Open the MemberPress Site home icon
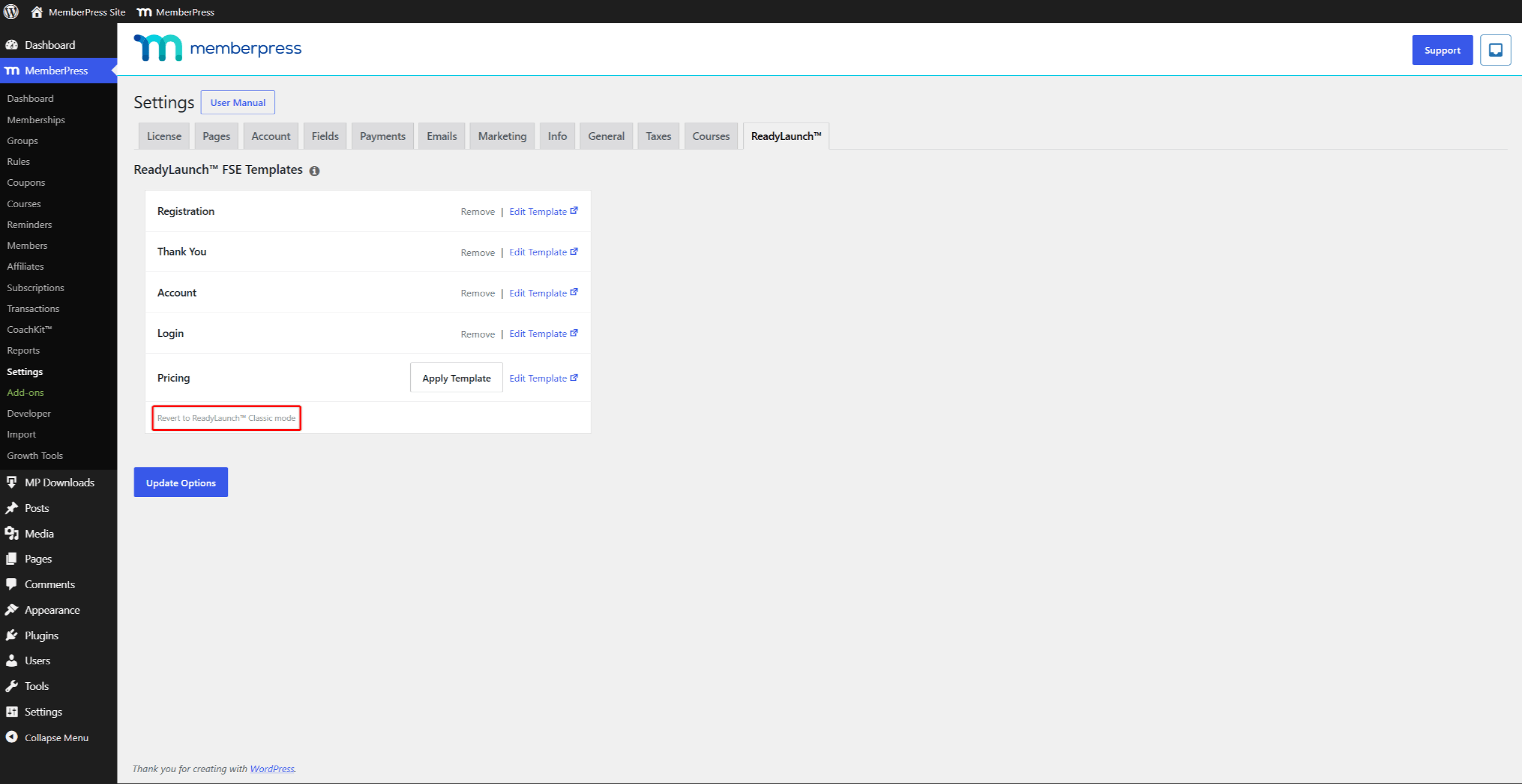Screen dimensions: 1522x784 37,12
